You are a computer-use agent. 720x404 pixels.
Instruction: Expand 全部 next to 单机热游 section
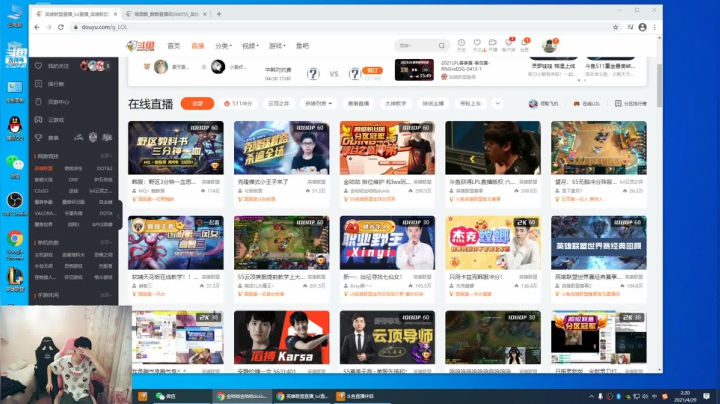[x=106, y=242]
